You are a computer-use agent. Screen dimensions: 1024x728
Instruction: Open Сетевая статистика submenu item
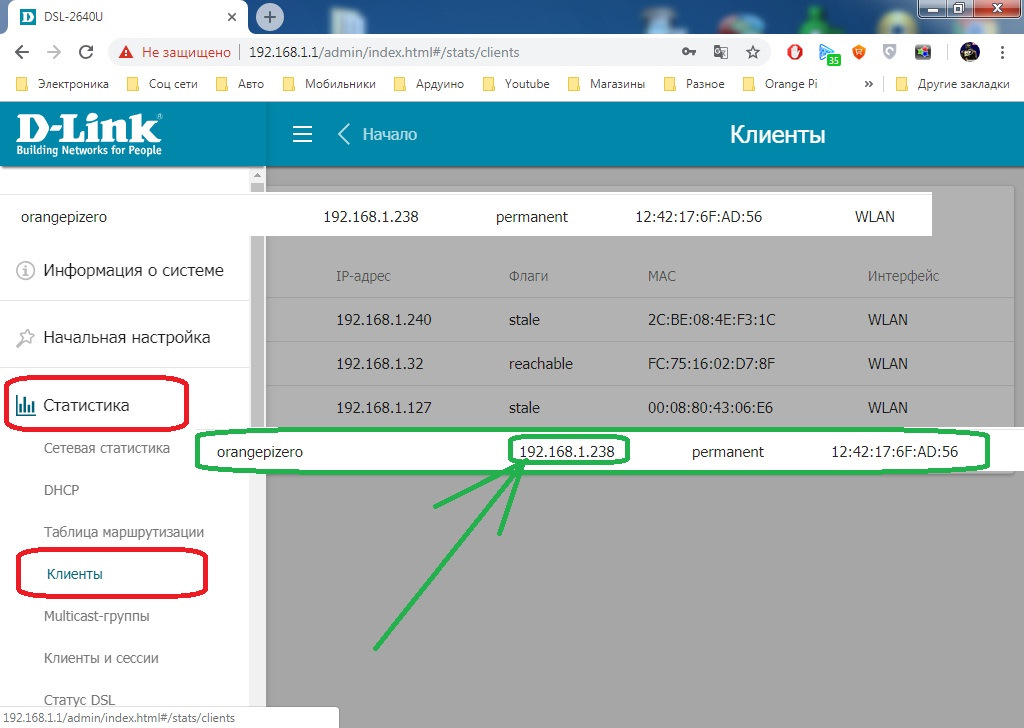tap(106, 449)
